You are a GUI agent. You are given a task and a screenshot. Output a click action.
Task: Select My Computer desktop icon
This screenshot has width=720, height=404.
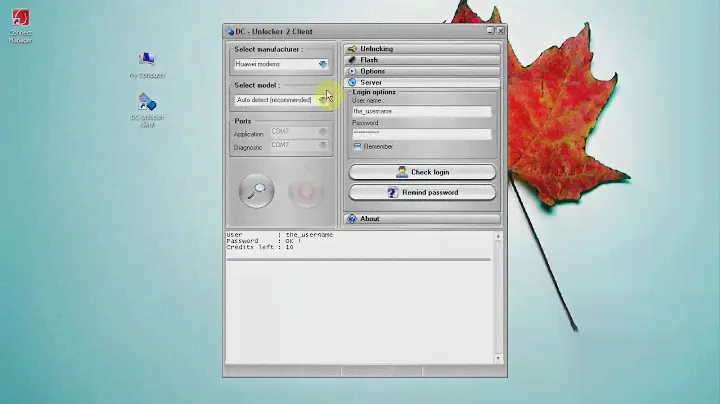point(147,61)
